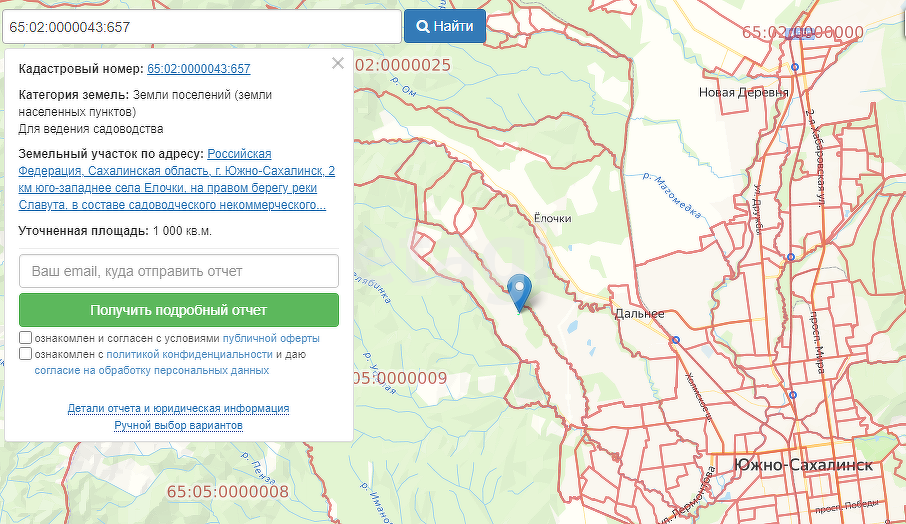Open Детали отчета и юридическая информация
Image resolution: width=906 pixels, height=524 pixels.
pyautogui.click(x=178, y=409)
